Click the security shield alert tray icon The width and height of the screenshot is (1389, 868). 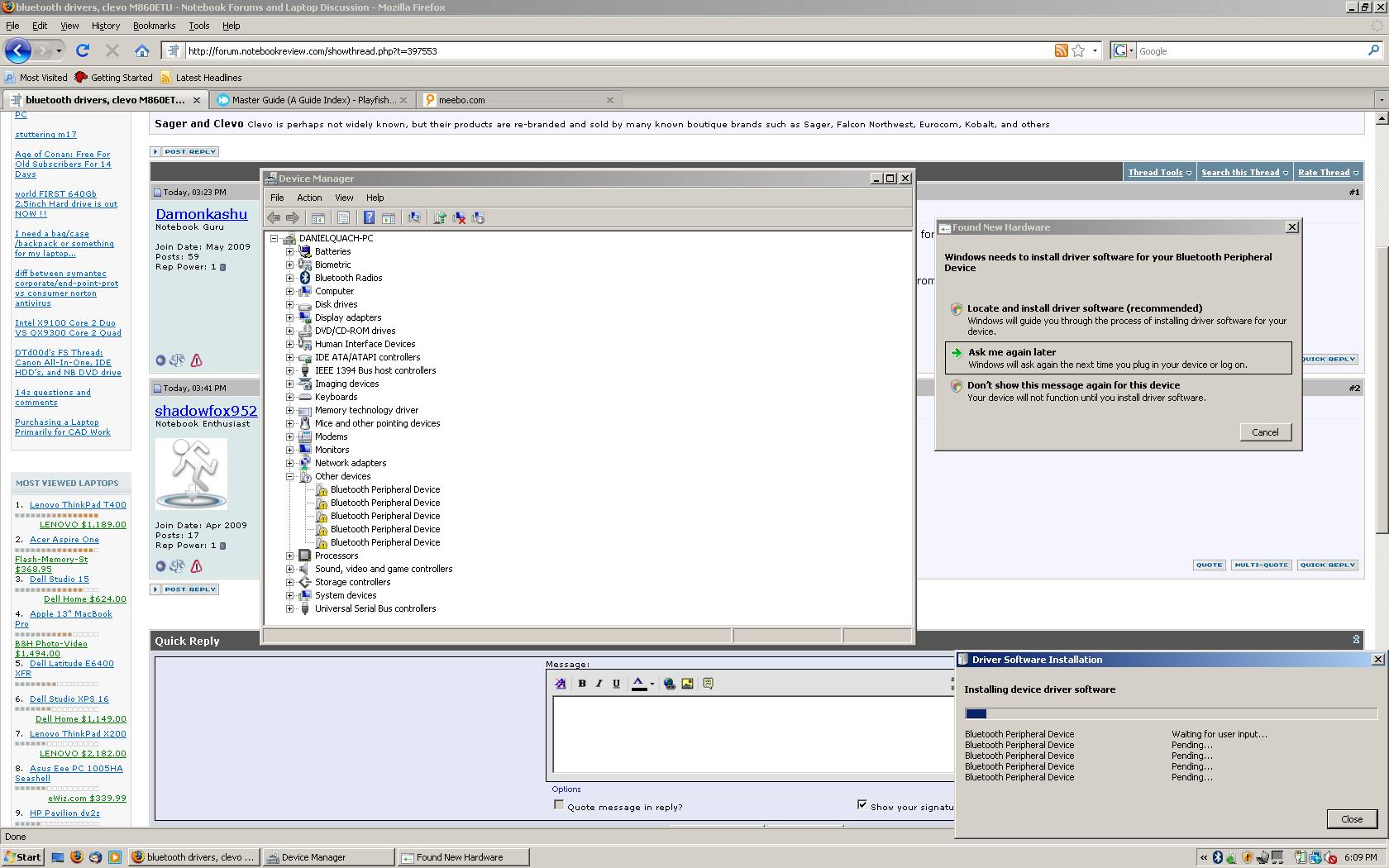coord(1248,857)
